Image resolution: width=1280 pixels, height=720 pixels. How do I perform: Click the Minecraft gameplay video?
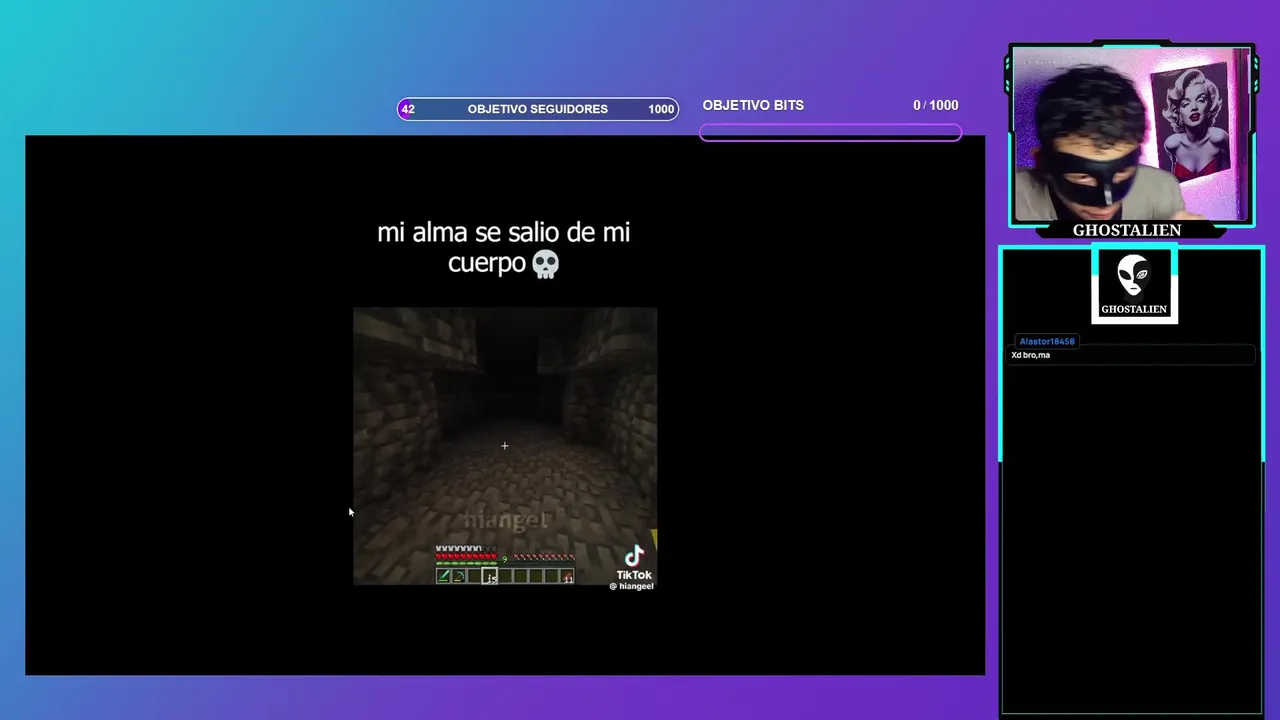[x=505, y=446]
